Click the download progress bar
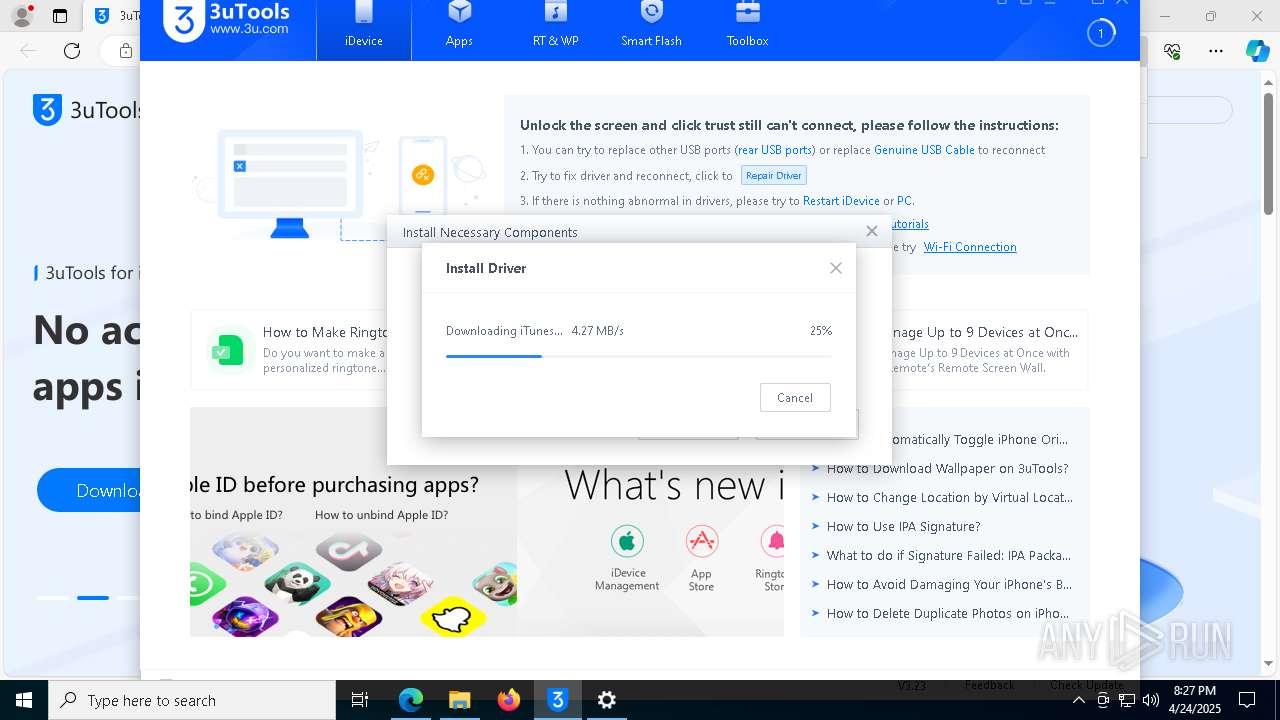This screenshot has width=1280, height=720. [x=638, y=356]
